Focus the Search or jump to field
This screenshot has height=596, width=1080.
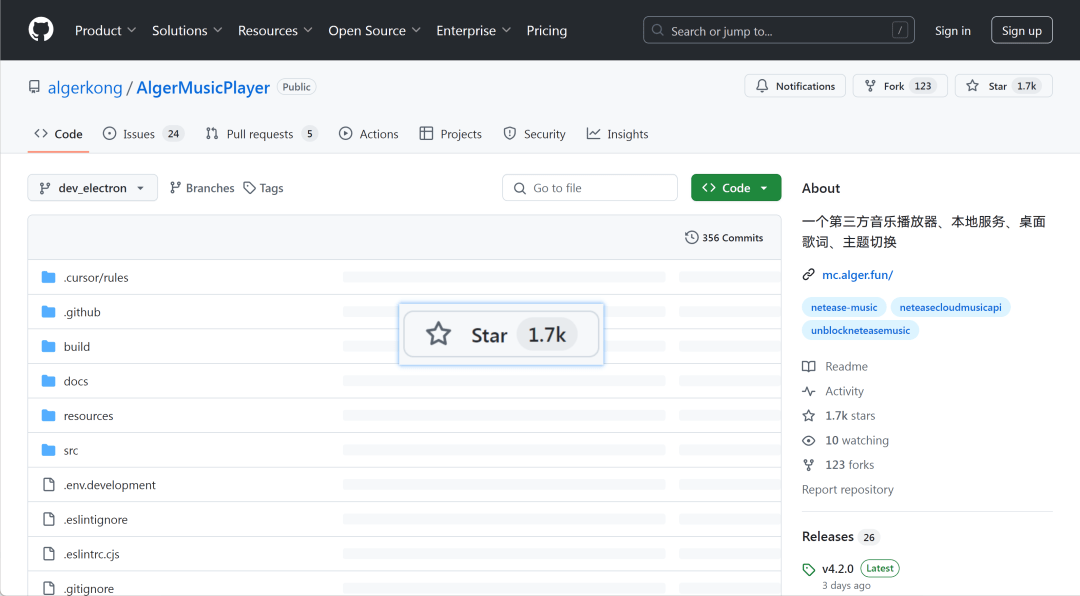click(x=778, y=30)
